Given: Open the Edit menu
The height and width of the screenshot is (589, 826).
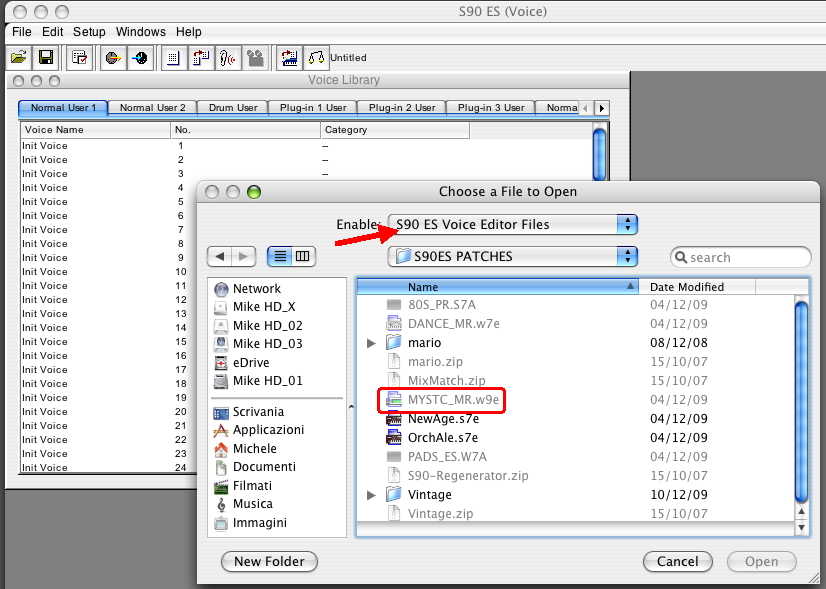Looking at the screenshot, I should coord(53,32).
